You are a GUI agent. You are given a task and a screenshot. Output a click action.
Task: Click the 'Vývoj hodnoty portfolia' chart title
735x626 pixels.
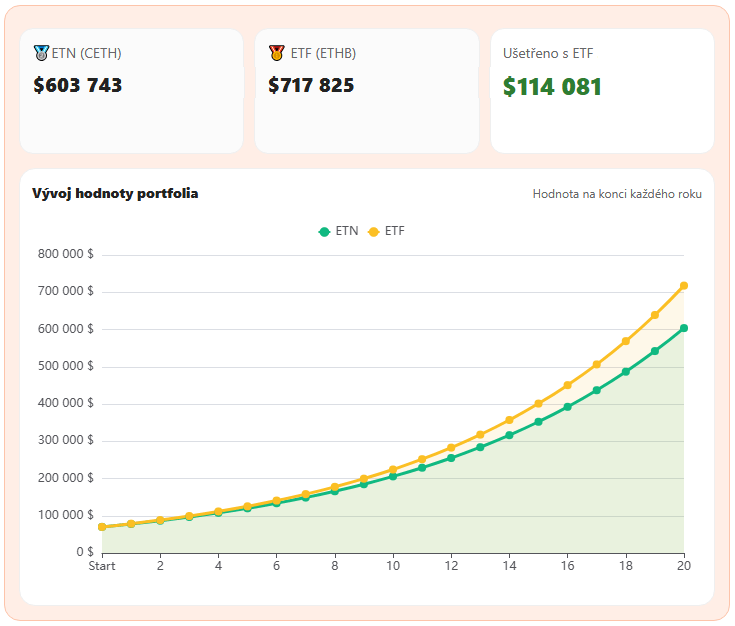coord(115,193)
